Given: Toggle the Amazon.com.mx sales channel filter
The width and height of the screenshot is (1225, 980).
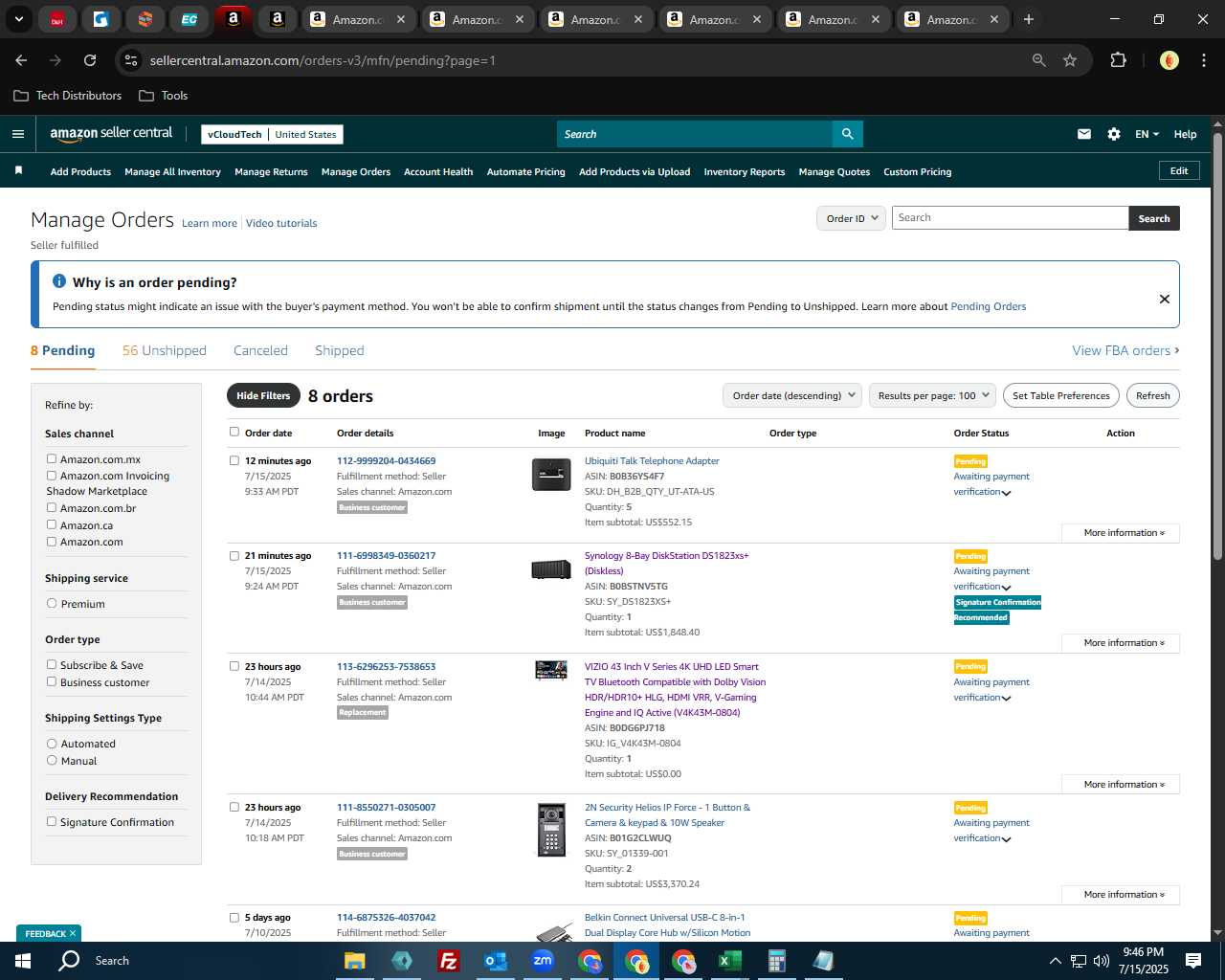Looking at the screenshot, I should pyautogui.click(x=52, y=459).
